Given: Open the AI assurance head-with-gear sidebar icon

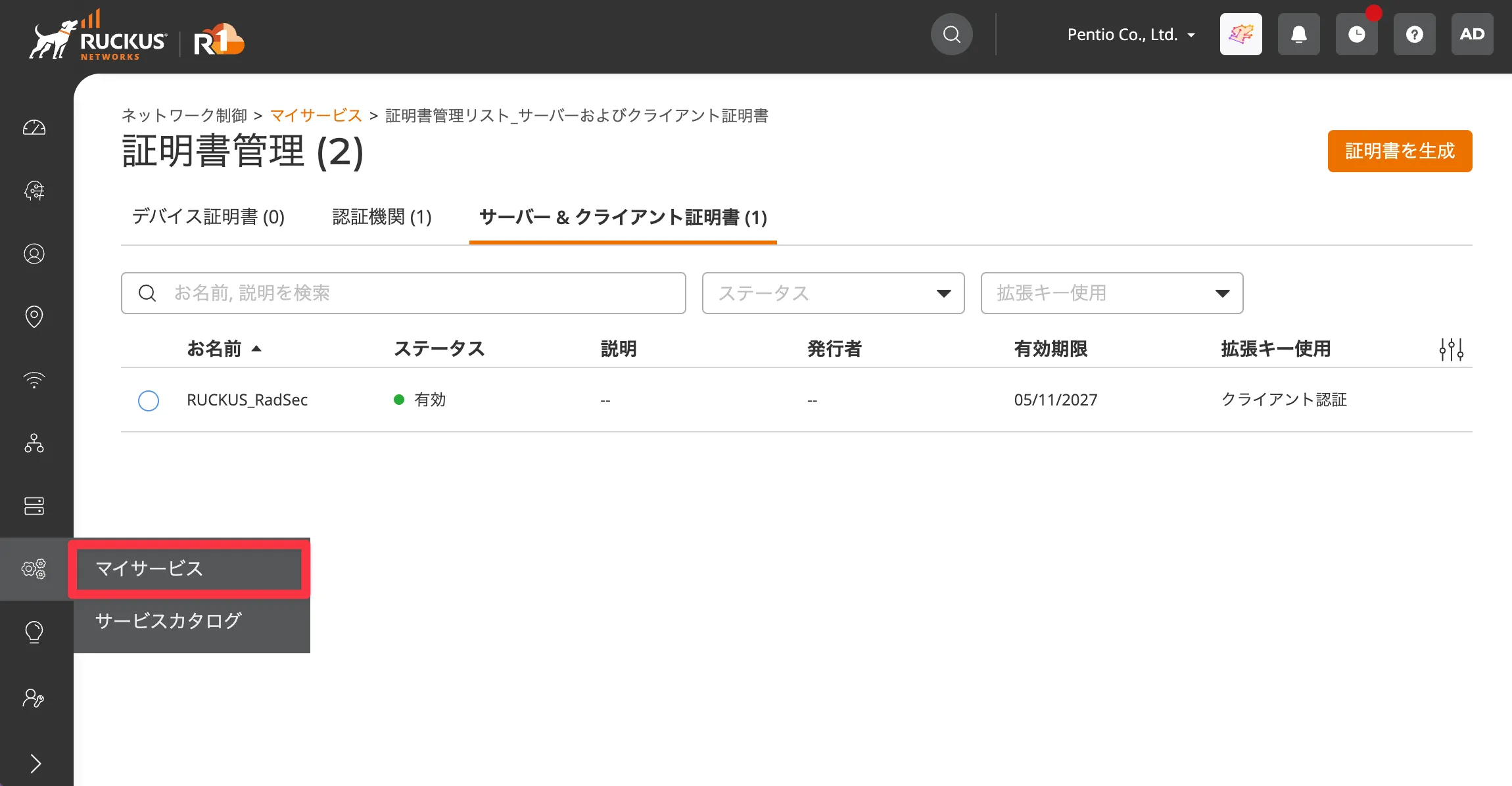Looking at the screenshot, I should point(34,191).
